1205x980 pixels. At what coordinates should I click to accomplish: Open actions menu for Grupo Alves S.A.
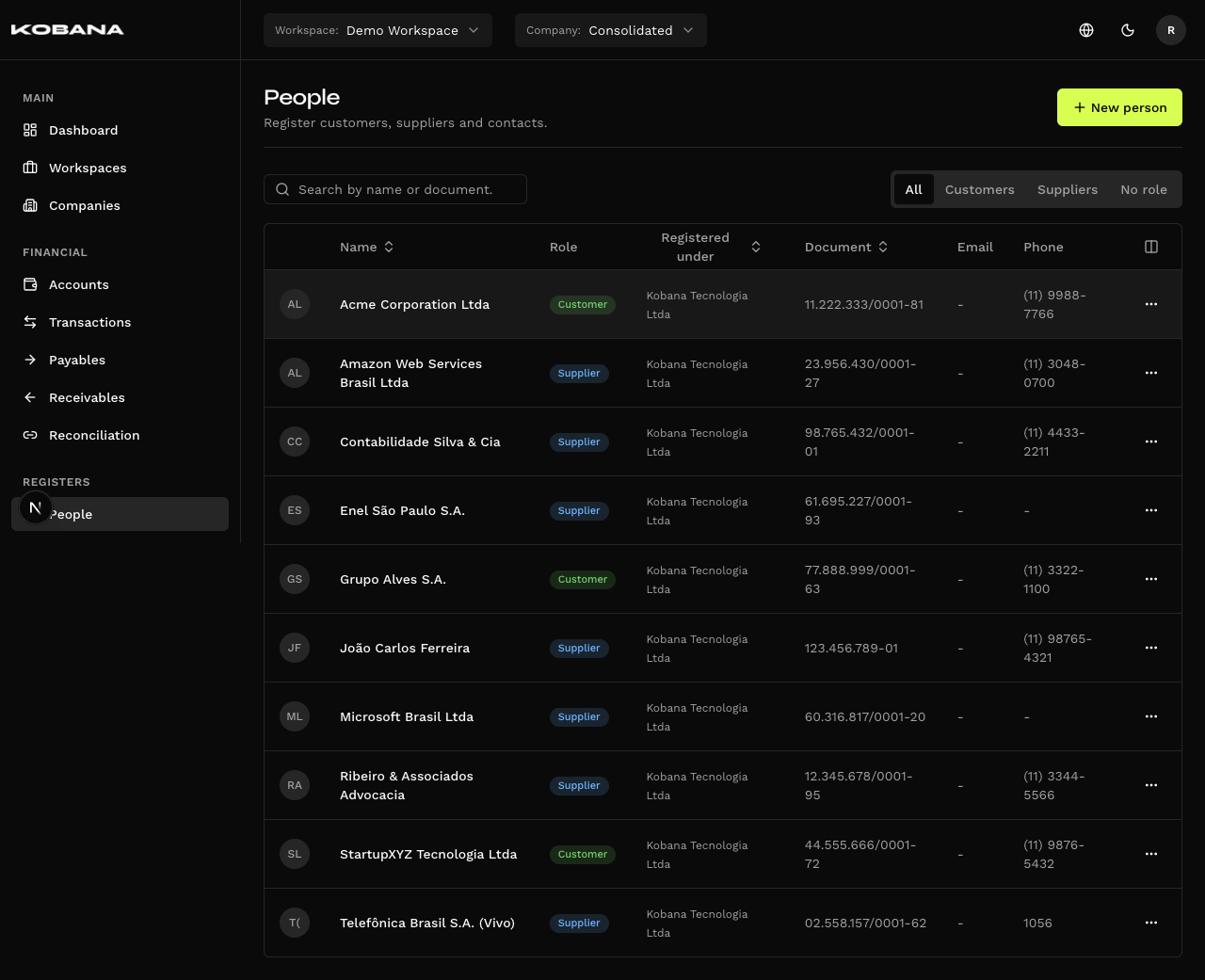tap(1150, 579)
